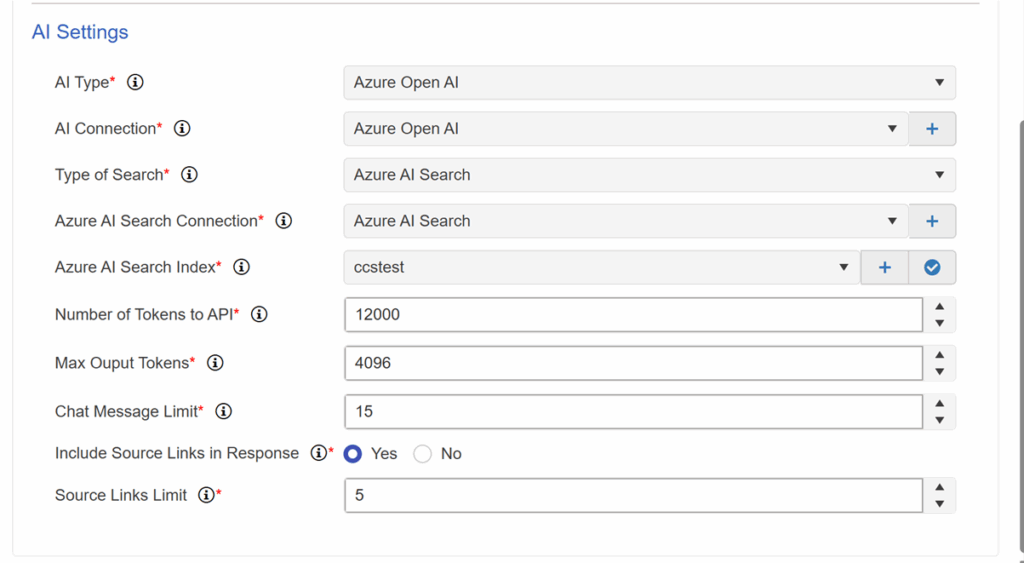Open the AI Type dropdown
Image resolution: width=1024 pixels, height=563 pixels.
650,82
